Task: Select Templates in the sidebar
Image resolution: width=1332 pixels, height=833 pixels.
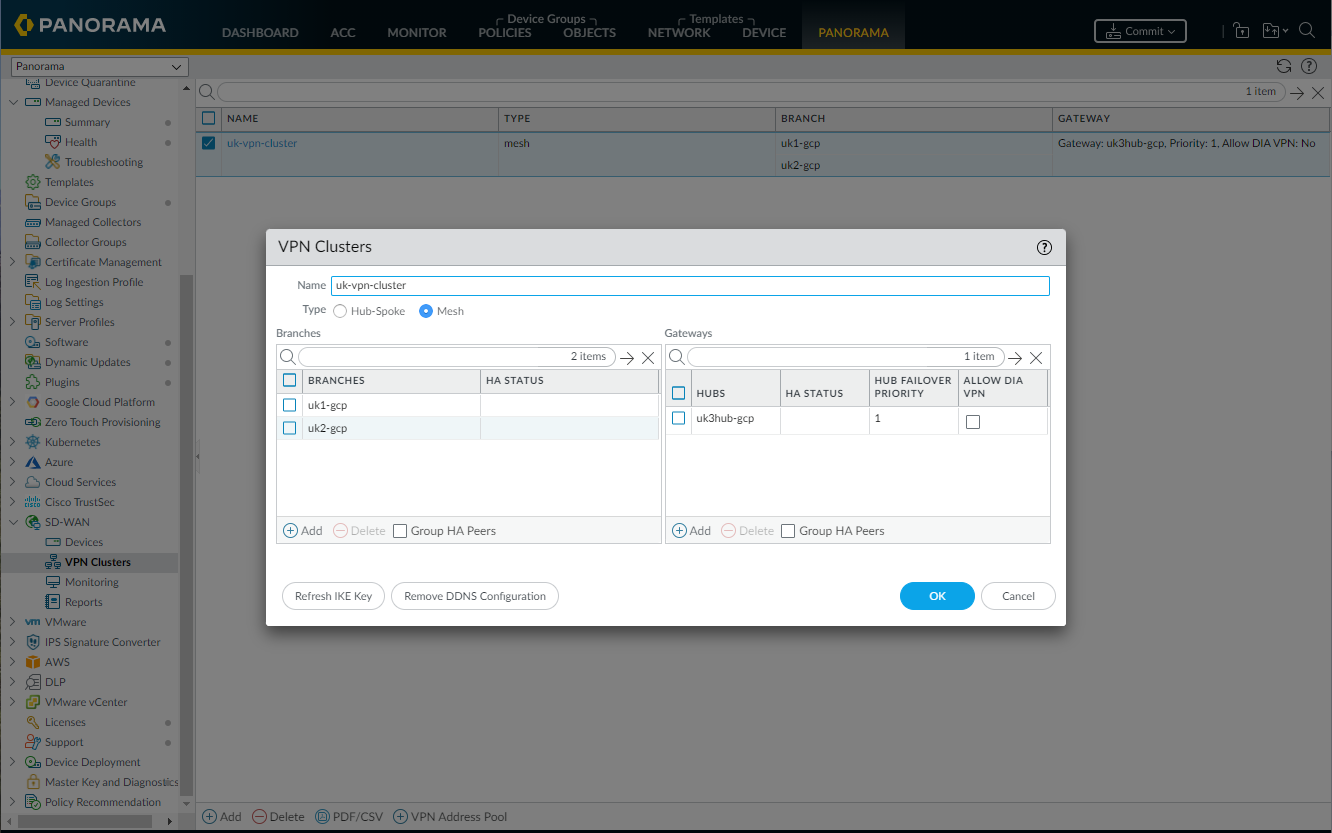Action: coord(69,182)
